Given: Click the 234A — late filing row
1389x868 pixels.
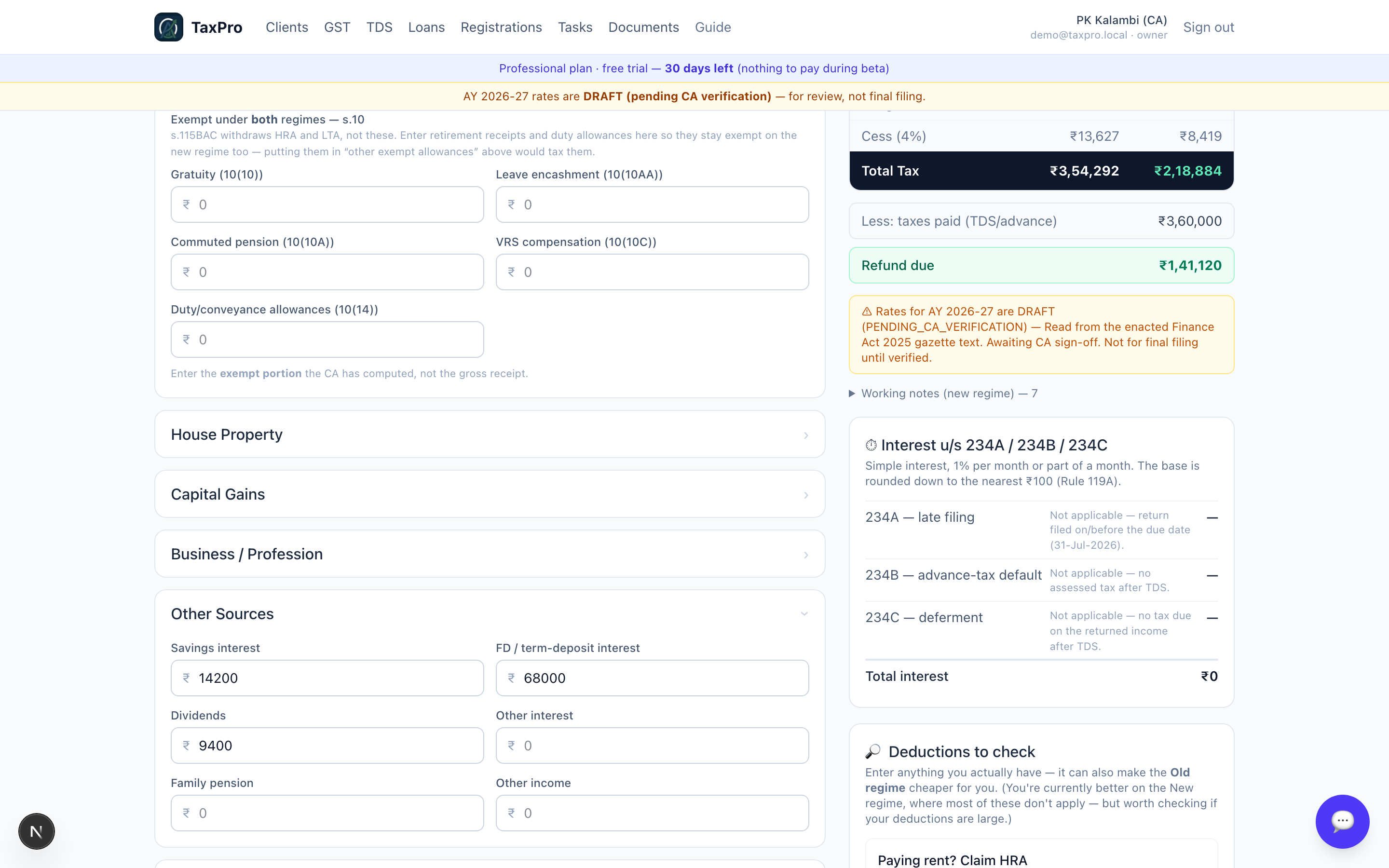Looking at the screenshot, I should click(x=1041, y=530).
